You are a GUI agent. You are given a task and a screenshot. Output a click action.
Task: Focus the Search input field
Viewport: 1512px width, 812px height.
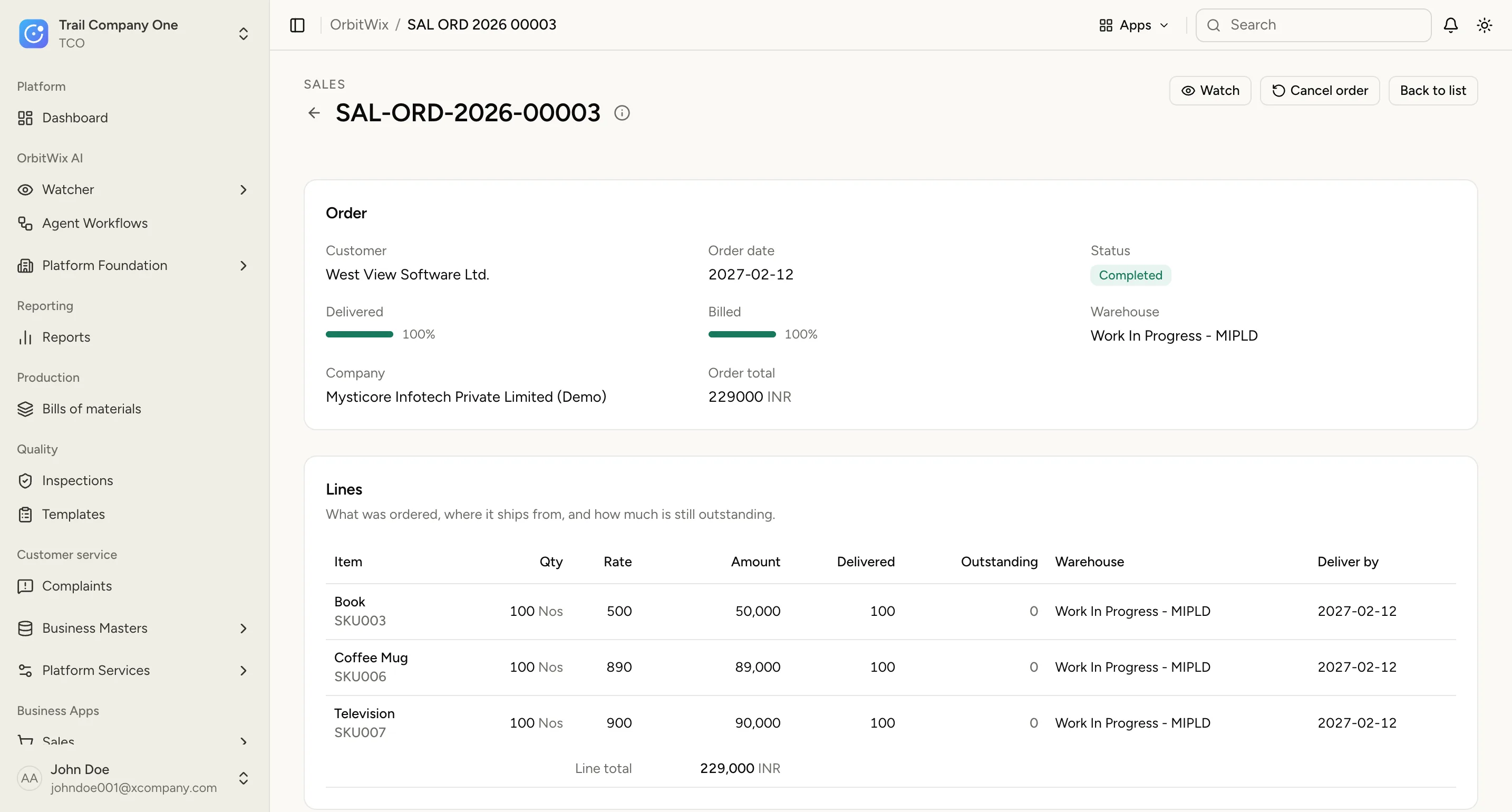[1313, 25]
